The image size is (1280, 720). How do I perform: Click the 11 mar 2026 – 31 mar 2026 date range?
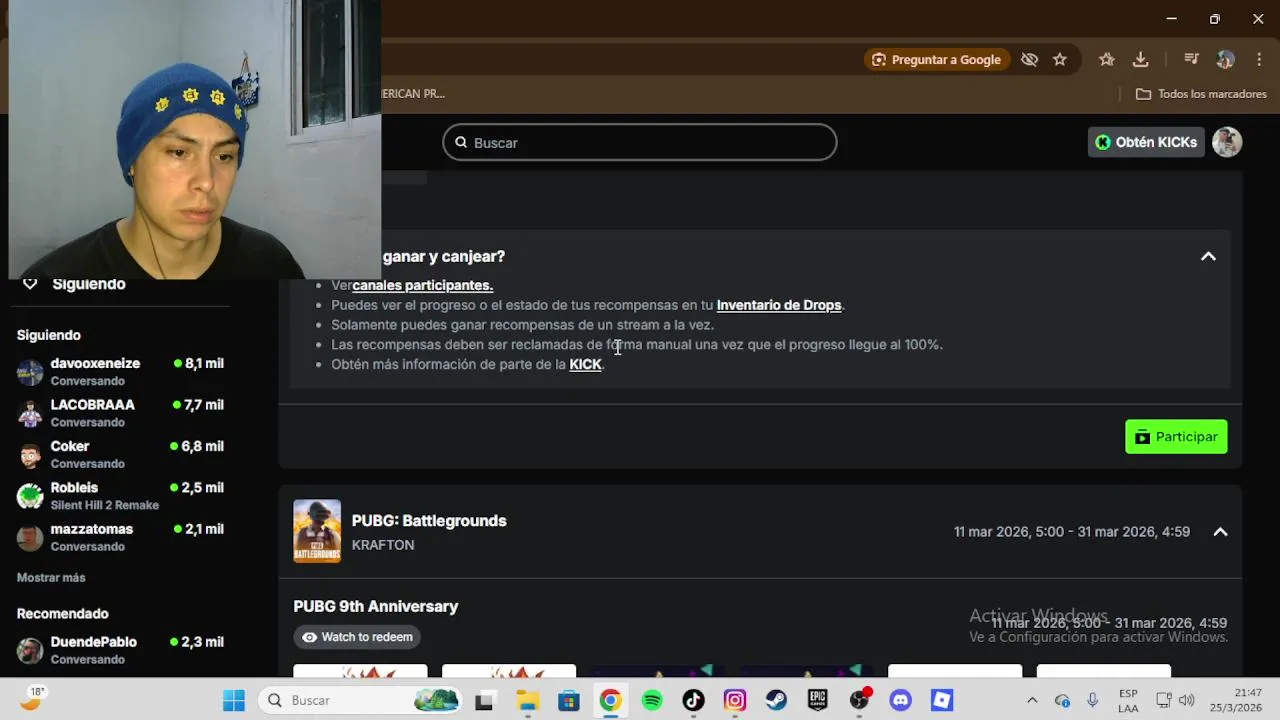pos(1072,532)
